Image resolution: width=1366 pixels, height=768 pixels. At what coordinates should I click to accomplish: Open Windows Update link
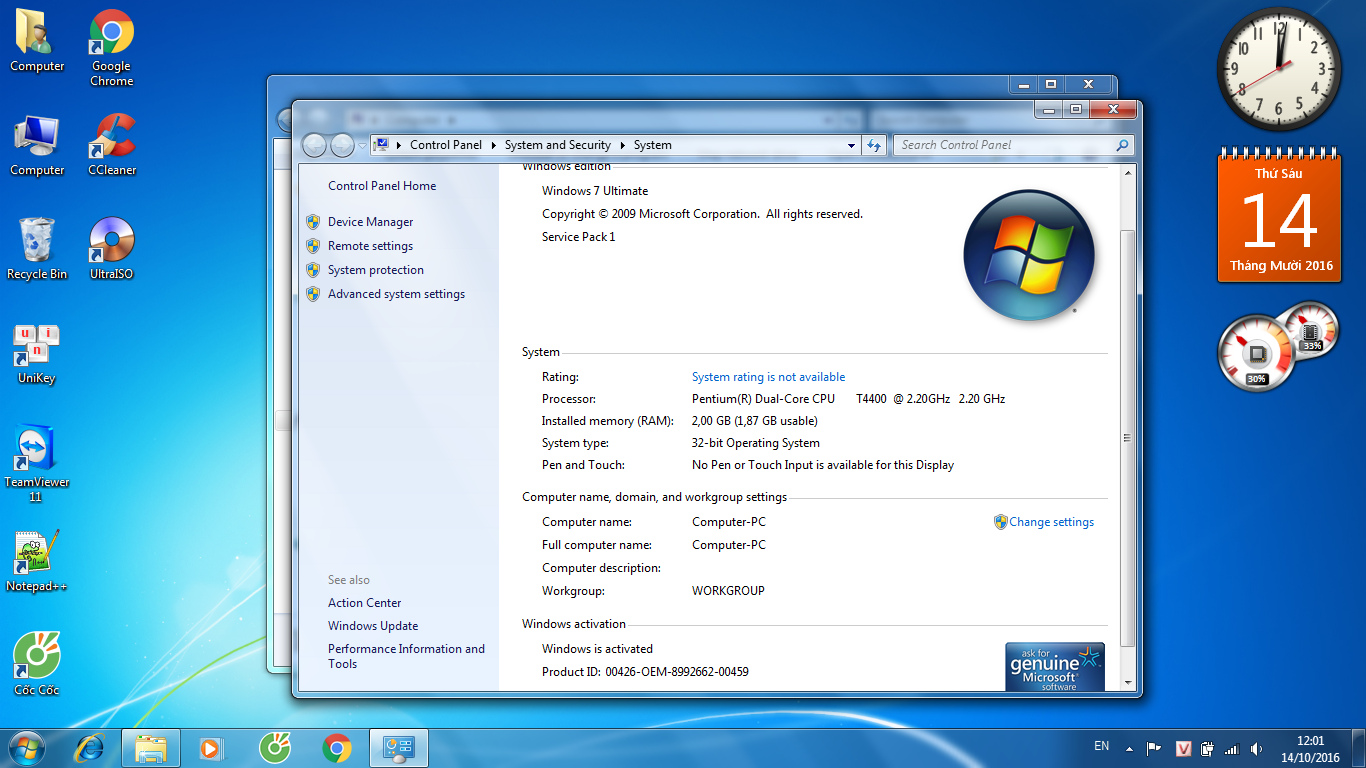(373, 626)
